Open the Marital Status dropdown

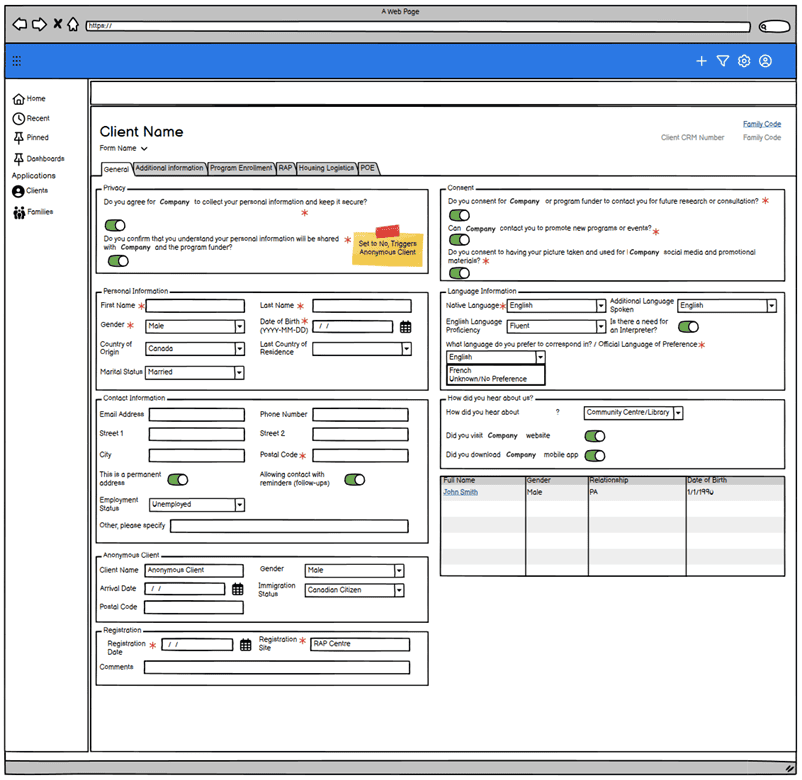click(x=239, y=372)
